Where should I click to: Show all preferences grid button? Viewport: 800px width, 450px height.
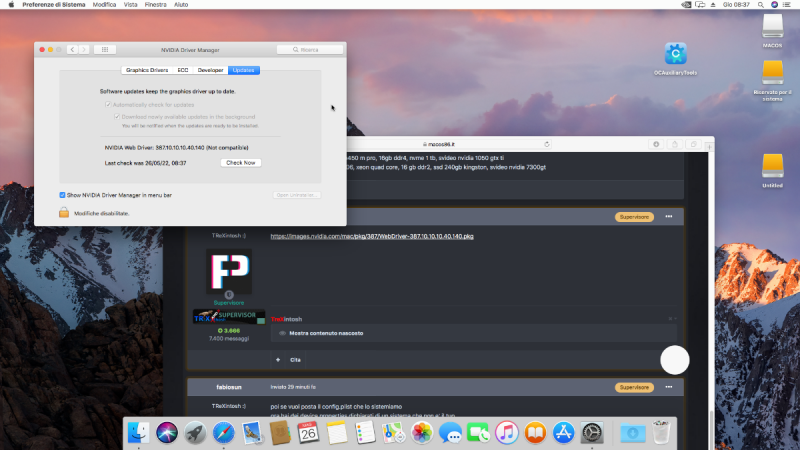pyautogui.click(x=105, y=49)
